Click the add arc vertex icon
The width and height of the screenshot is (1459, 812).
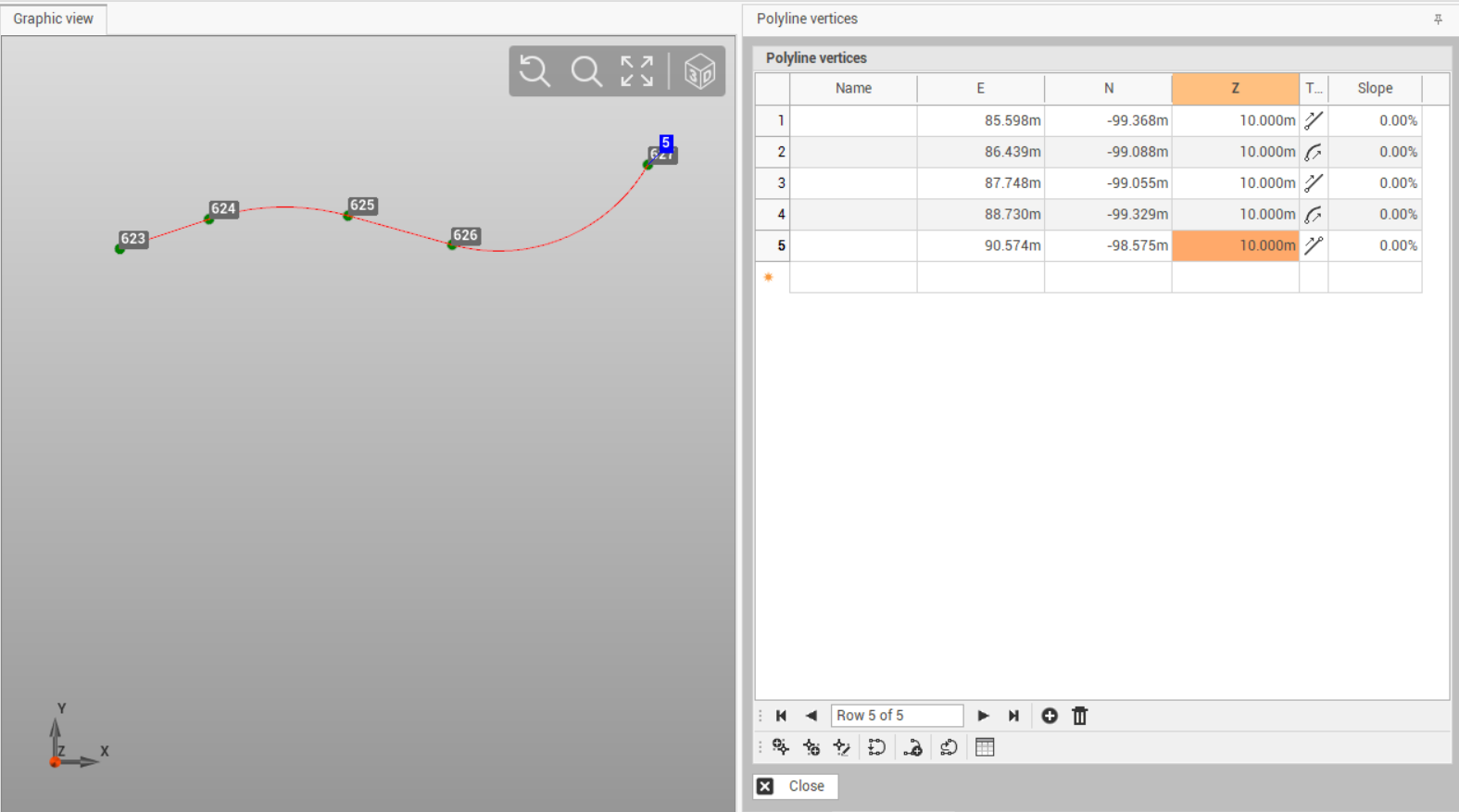click(x=912, y=747)
